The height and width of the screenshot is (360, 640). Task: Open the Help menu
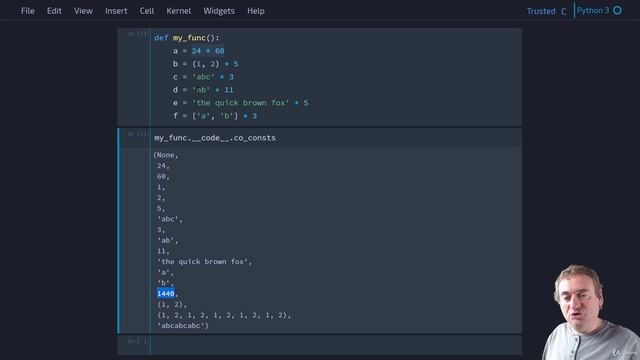256,11
